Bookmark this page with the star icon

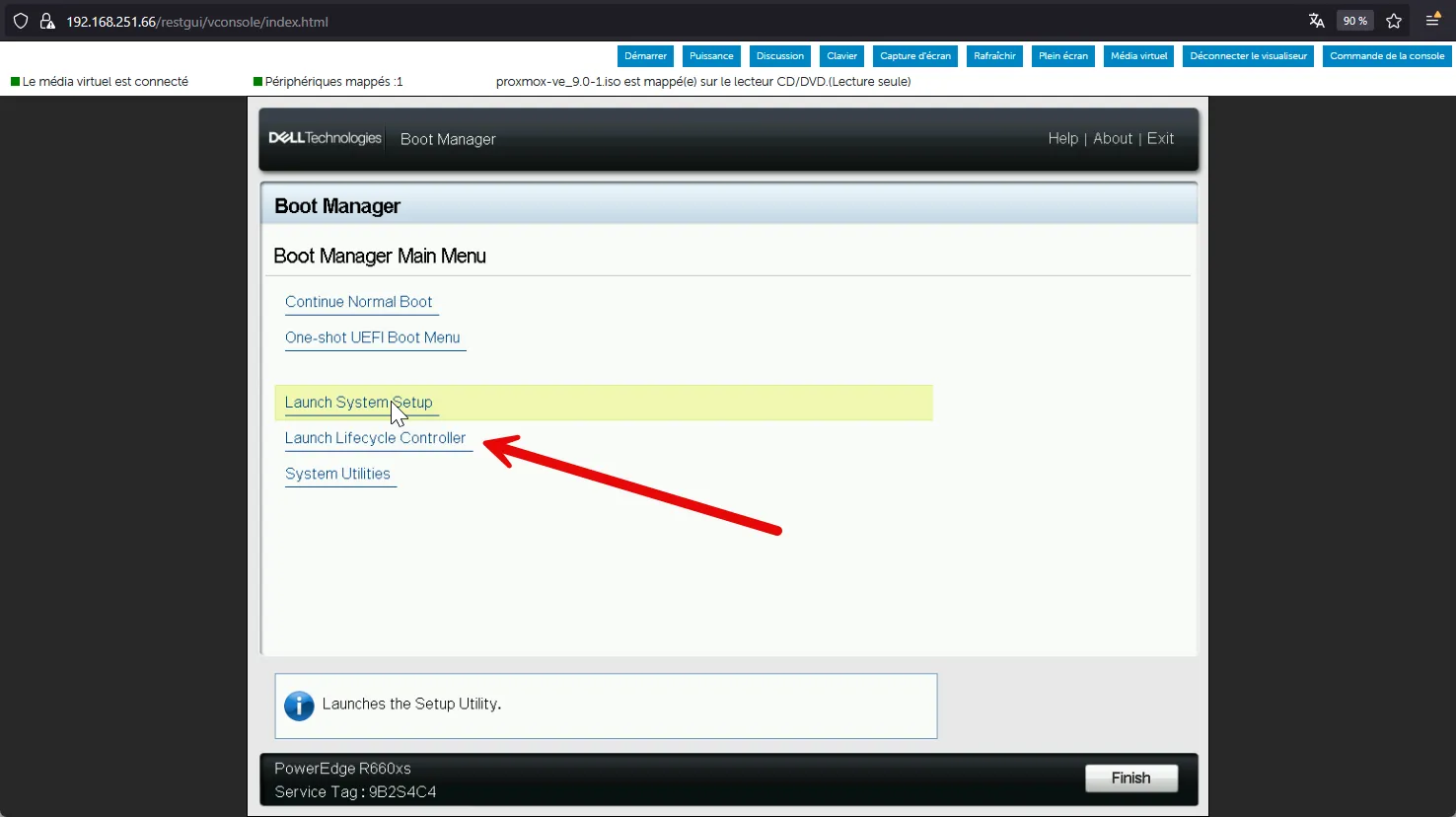click(1394, 21)
